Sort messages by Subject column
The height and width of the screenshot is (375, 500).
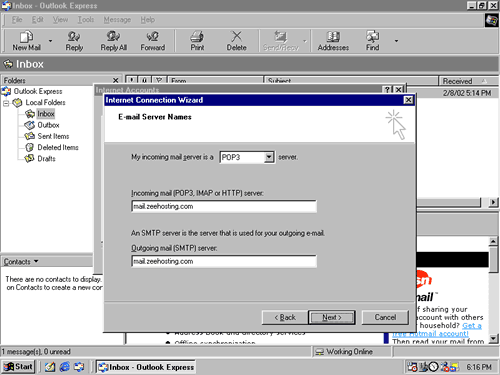click(x=351, y=81)
